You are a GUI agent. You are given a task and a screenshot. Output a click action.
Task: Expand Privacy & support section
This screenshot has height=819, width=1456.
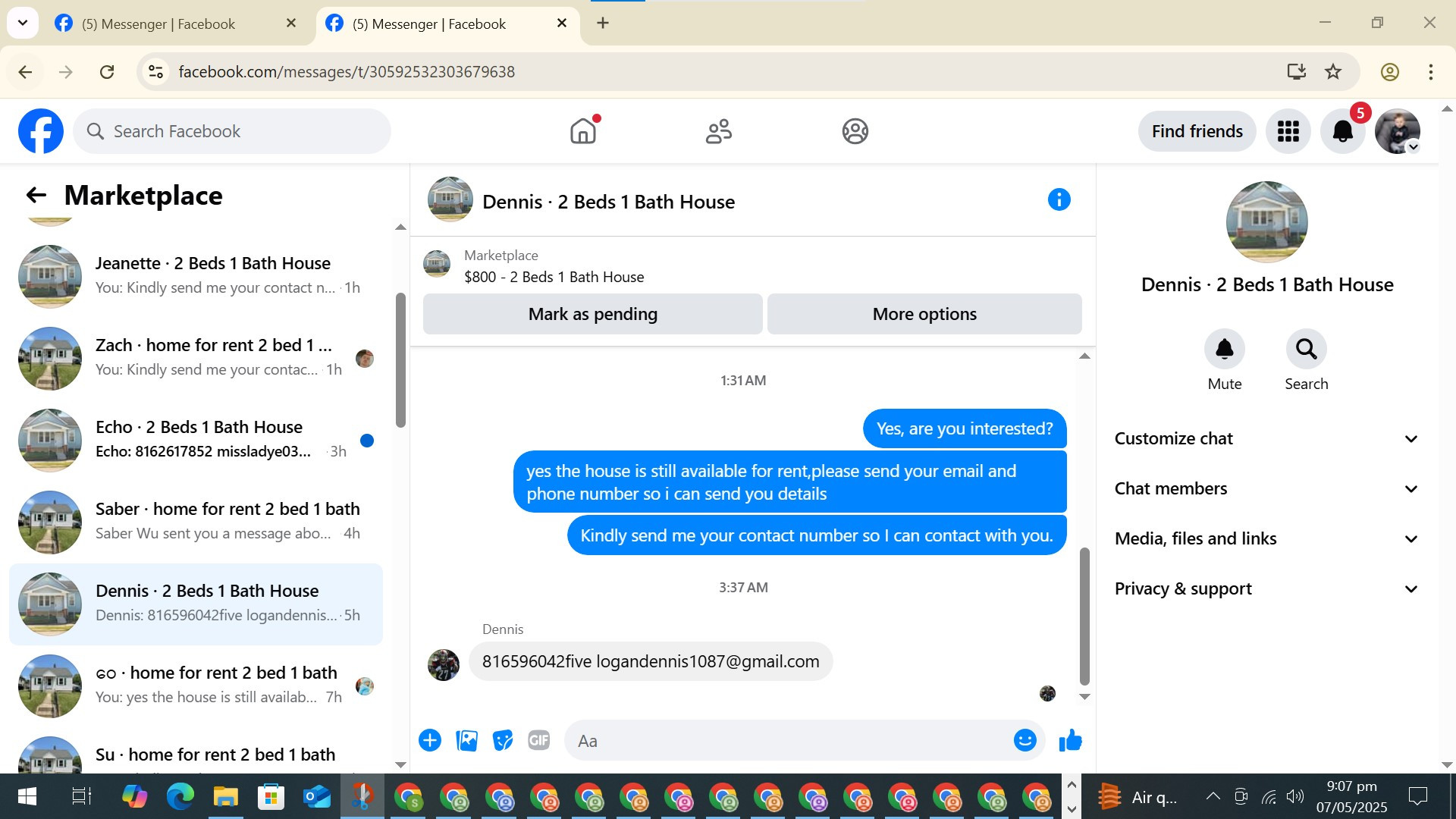[1266, 589]
